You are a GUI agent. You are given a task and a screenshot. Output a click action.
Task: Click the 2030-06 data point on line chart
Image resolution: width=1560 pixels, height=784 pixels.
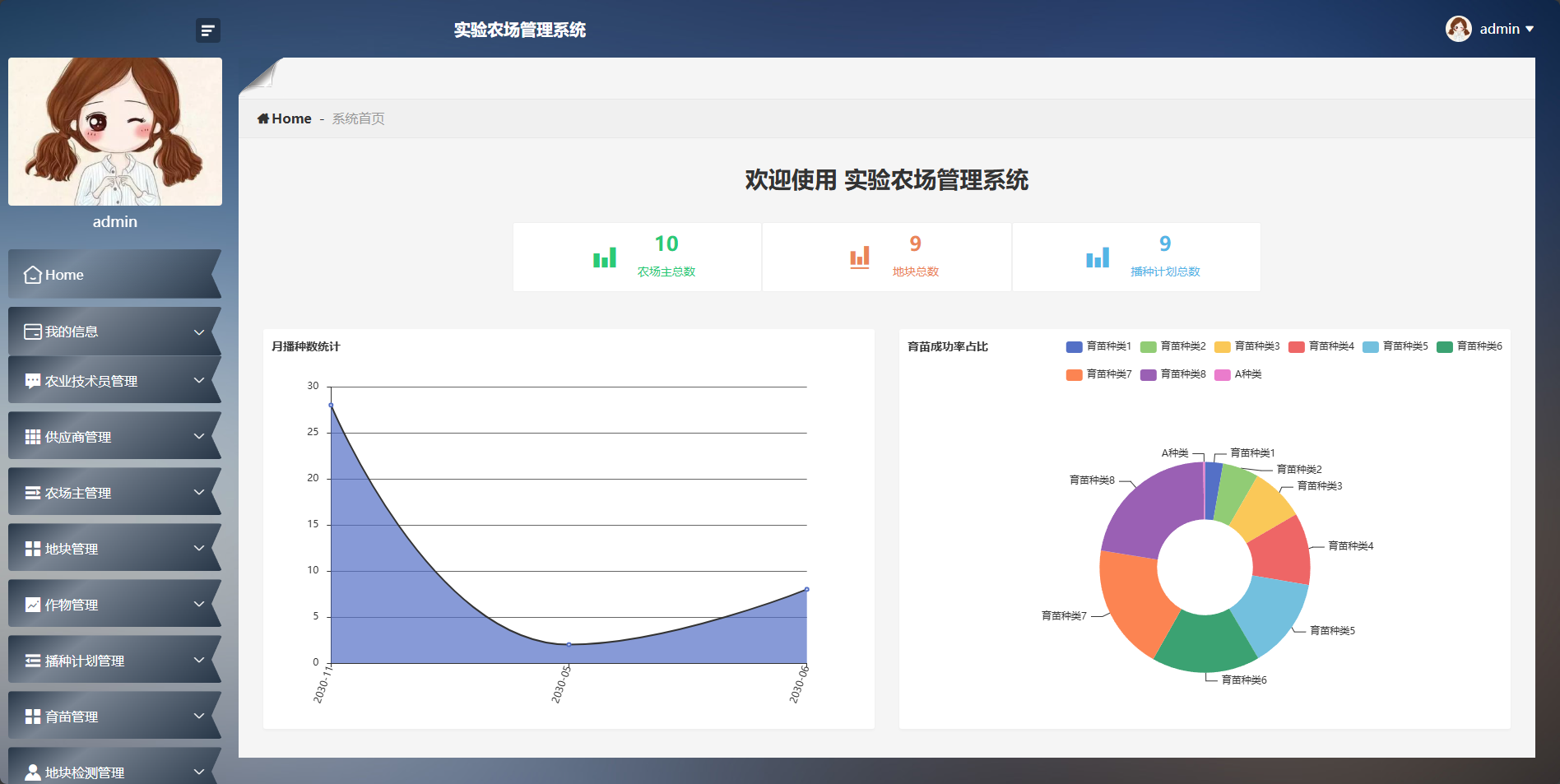(x=806, y=589)
